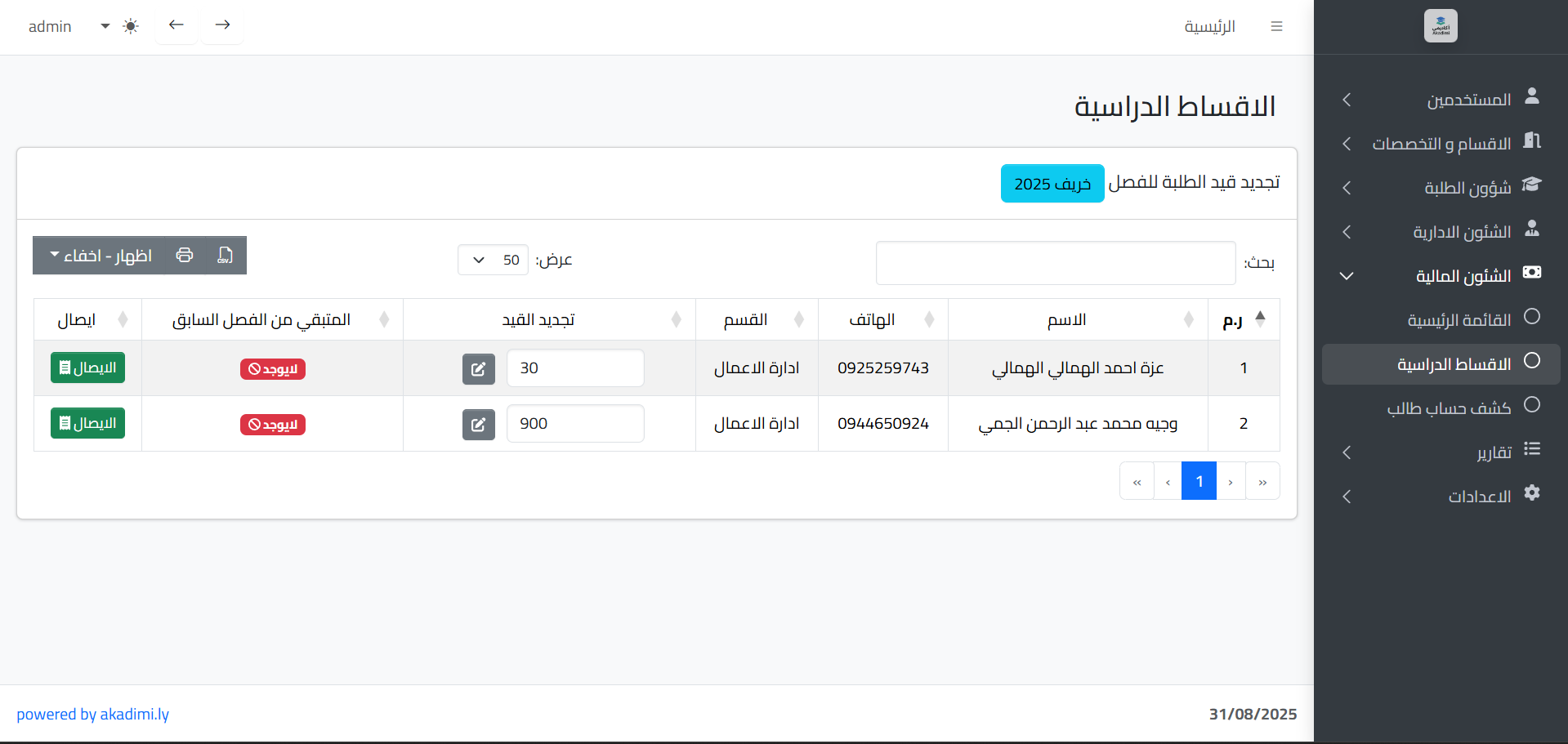Click the forward arrow in top bar
The height and width of the screenshot is (744, 1568).
[x=222, y=25]
